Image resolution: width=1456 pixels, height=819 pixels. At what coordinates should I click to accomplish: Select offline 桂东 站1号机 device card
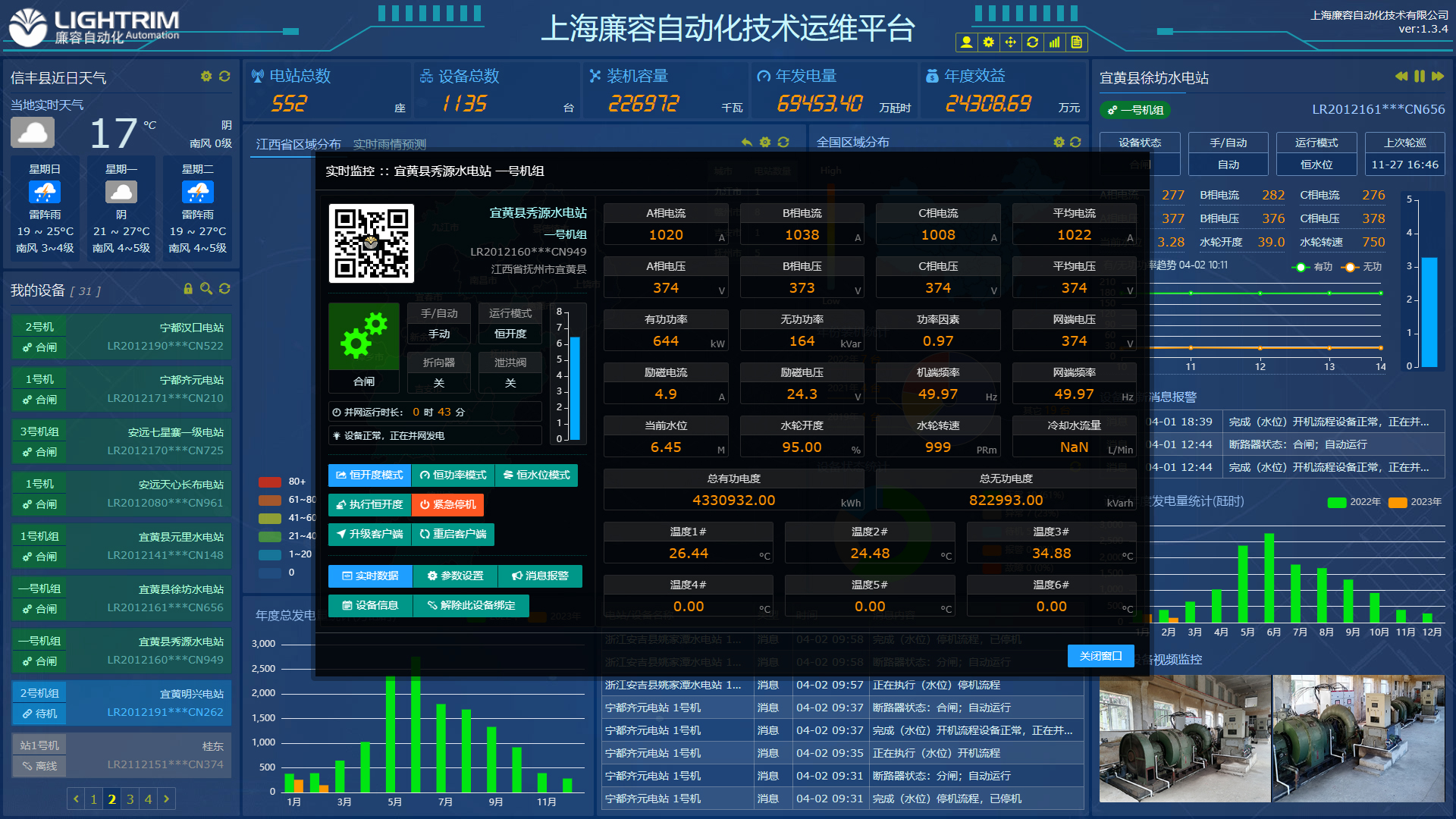click(x=122, y=755)
